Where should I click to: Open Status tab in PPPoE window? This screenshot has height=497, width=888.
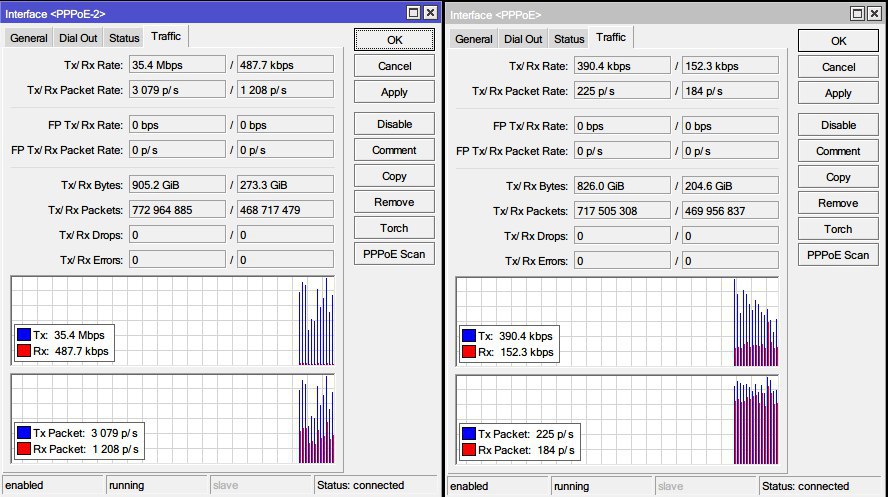[569, 39]
